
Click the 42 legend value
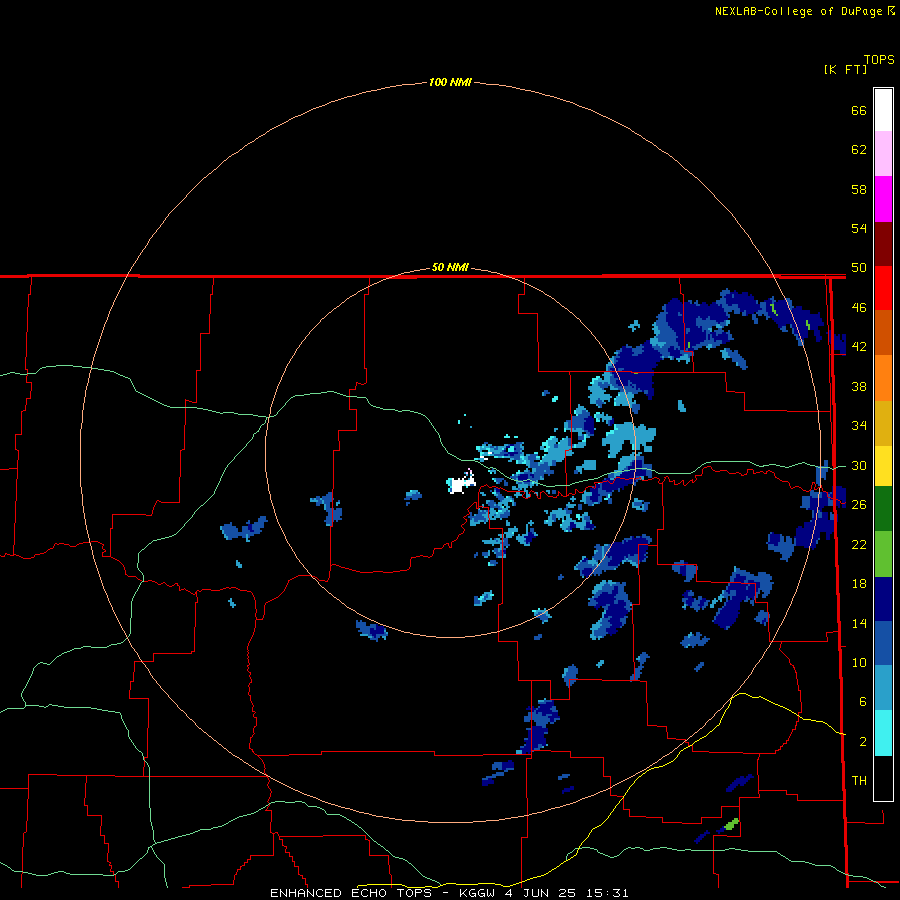pos(859,347)
